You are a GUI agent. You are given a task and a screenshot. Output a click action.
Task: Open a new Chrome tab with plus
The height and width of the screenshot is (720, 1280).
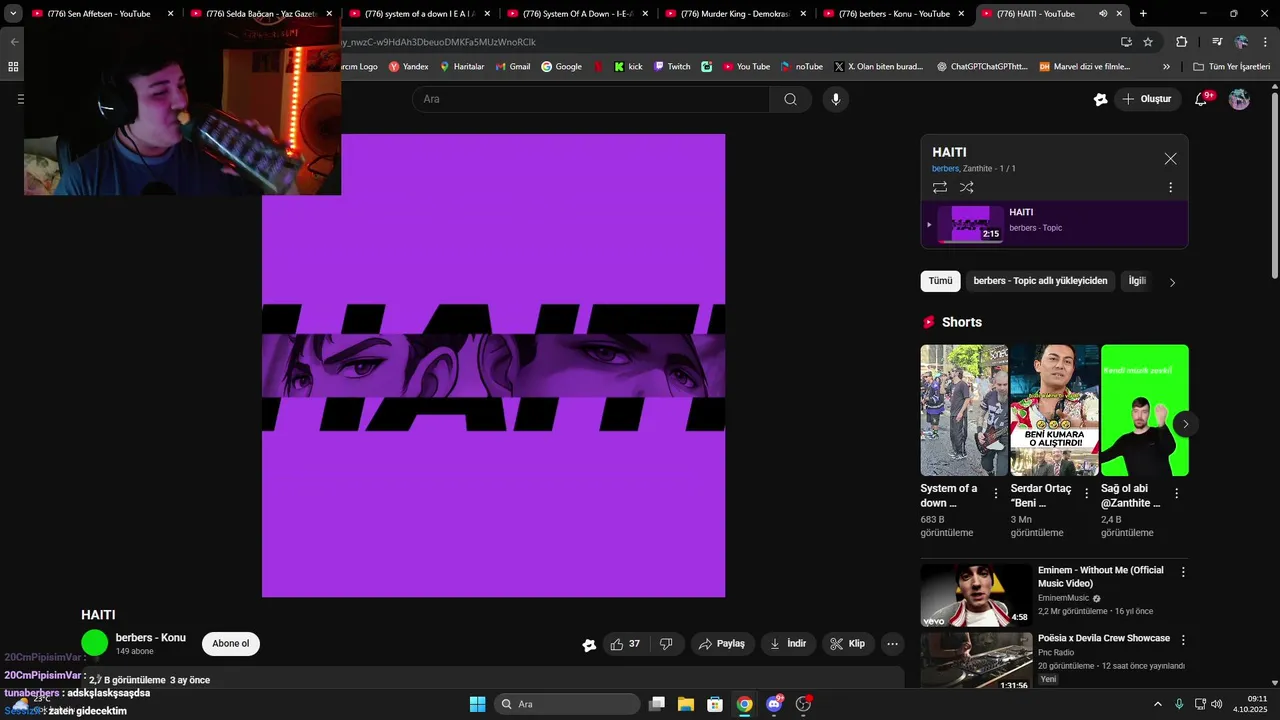tap(1143, 14)
